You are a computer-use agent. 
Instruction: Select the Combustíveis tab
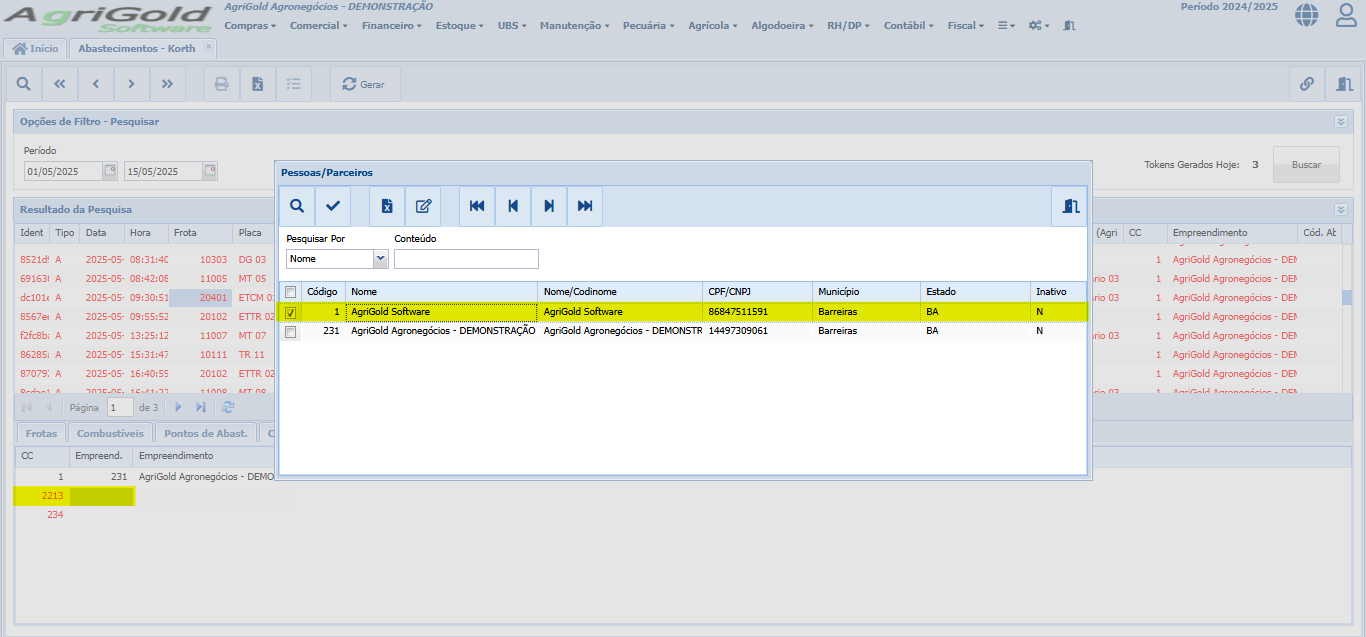pyautogui.click(x=110, y=433)
